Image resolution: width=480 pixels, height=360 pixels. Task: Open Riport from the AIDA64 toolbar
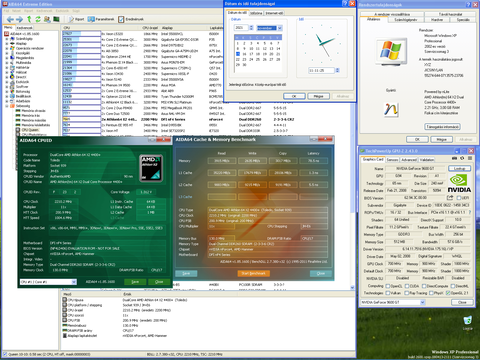point(77,19)
